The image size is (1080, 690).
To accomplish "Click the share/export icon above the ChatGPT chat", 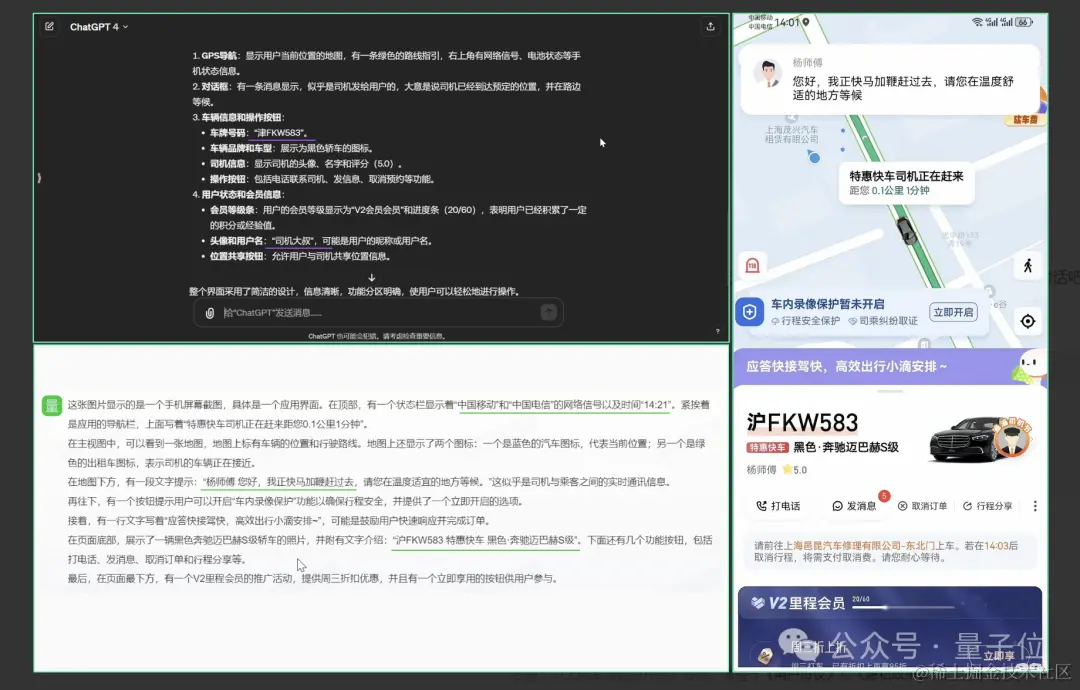I will pos(712,27).
